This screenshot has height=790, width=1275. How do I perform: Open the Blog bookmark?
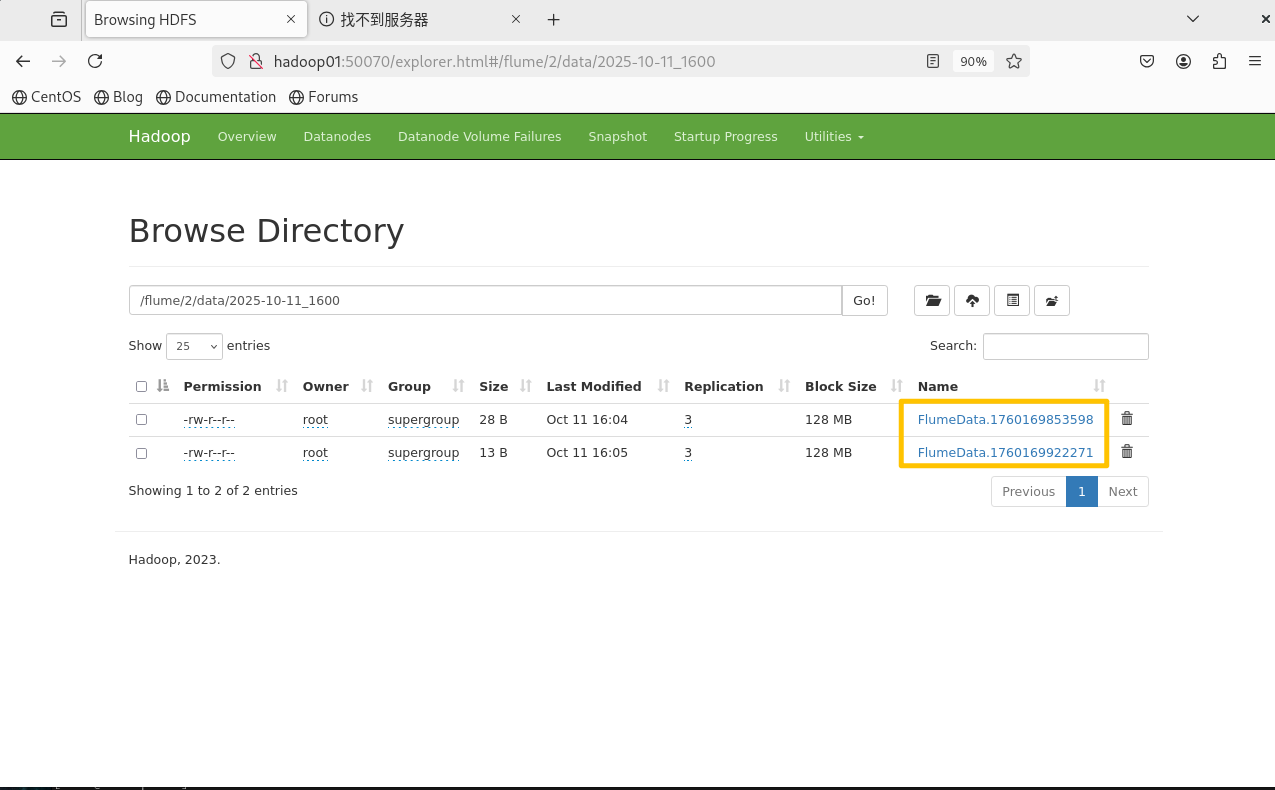[118, 97]
